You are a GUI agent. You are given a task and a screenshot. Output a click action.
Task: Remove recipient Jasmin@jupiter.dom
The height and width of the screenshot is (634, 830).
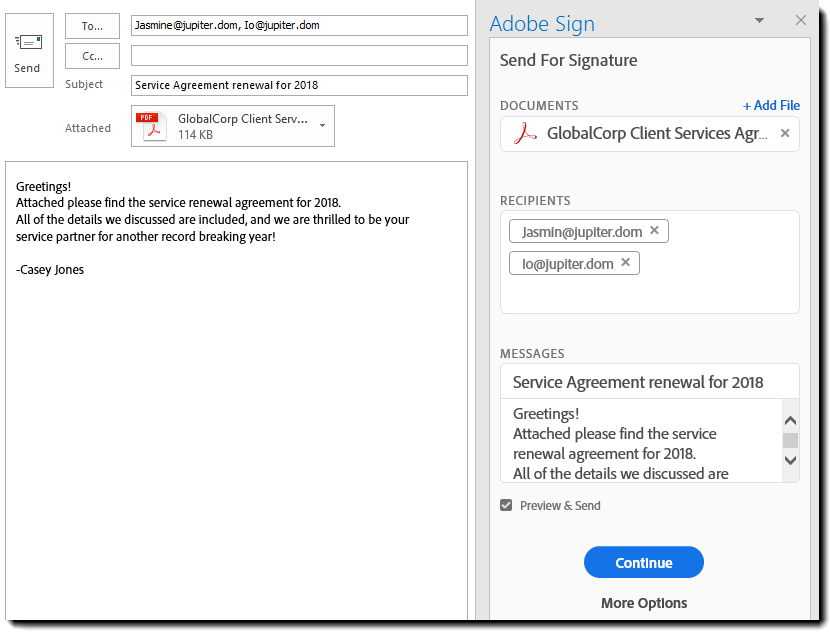tap(654, 230)
